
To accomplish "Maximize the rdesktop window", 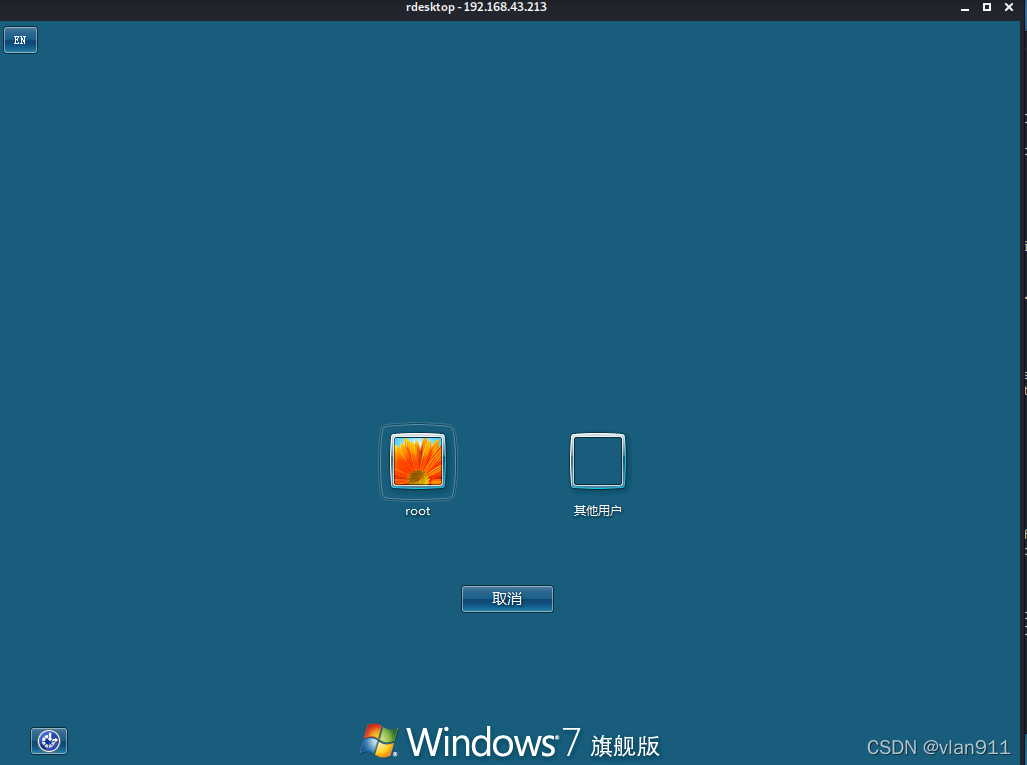I will coord(987,7).
